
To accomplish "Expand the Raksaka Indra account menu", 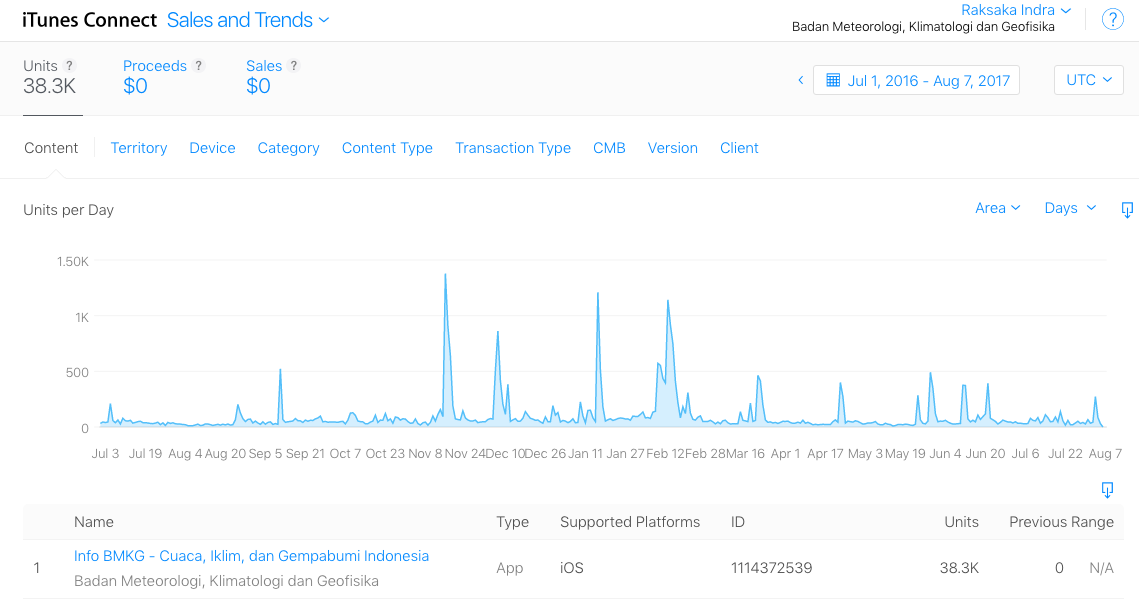I will 1016,10.
